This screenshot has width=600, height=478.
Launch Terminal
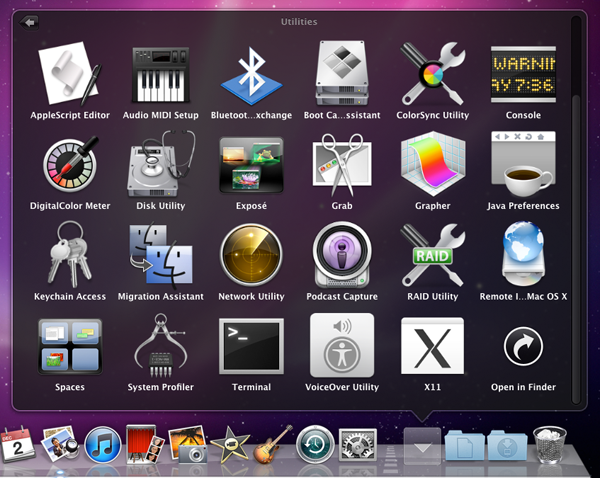[251, 346]
